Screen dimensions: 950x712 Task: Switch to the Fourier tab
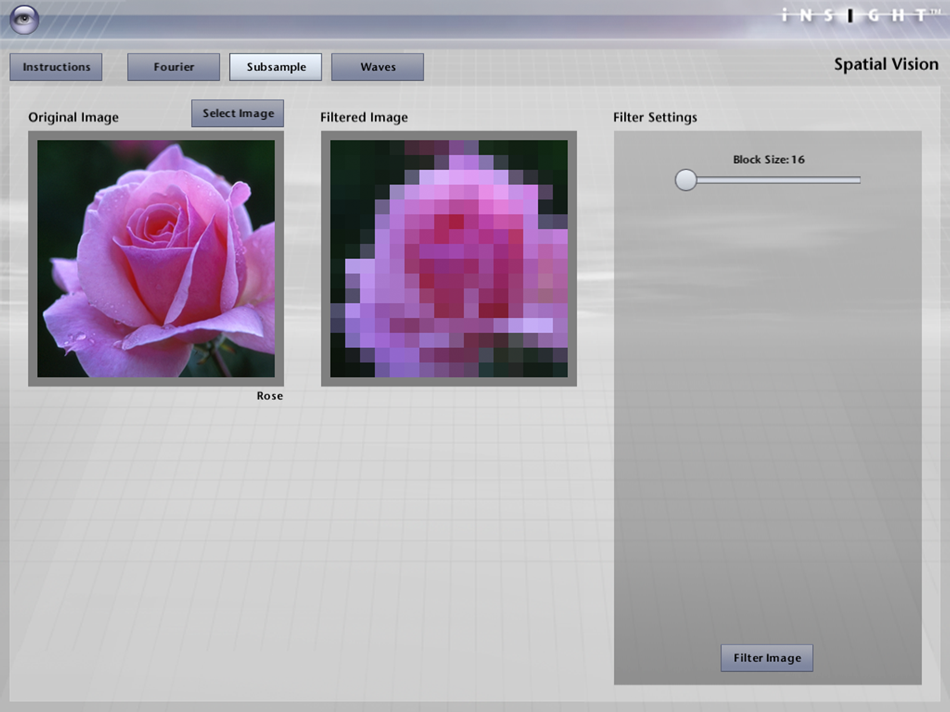pyautogui.click(x=173, y=67)
